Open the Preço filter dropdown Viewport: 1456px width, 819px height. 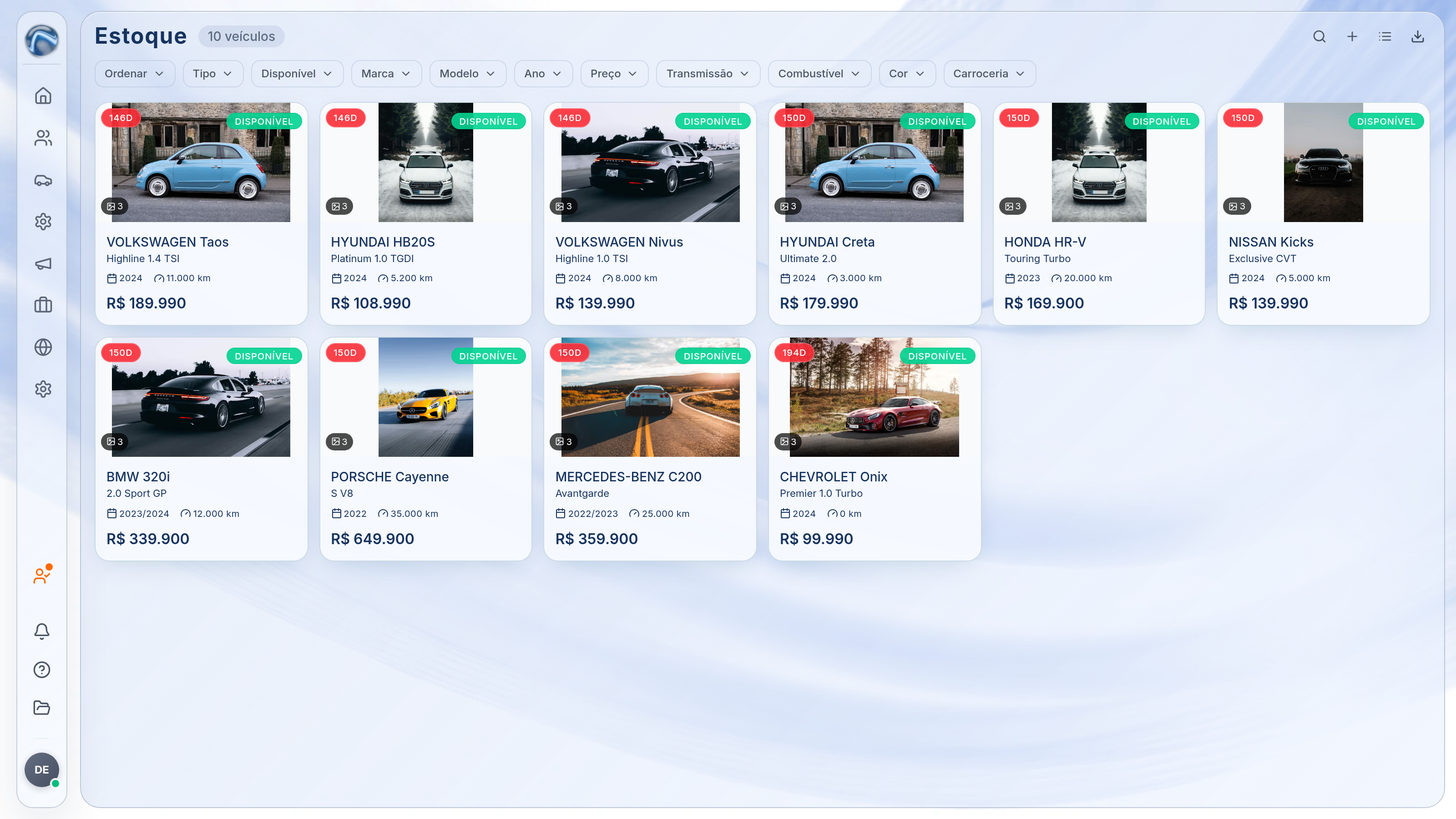coord(614,73)
